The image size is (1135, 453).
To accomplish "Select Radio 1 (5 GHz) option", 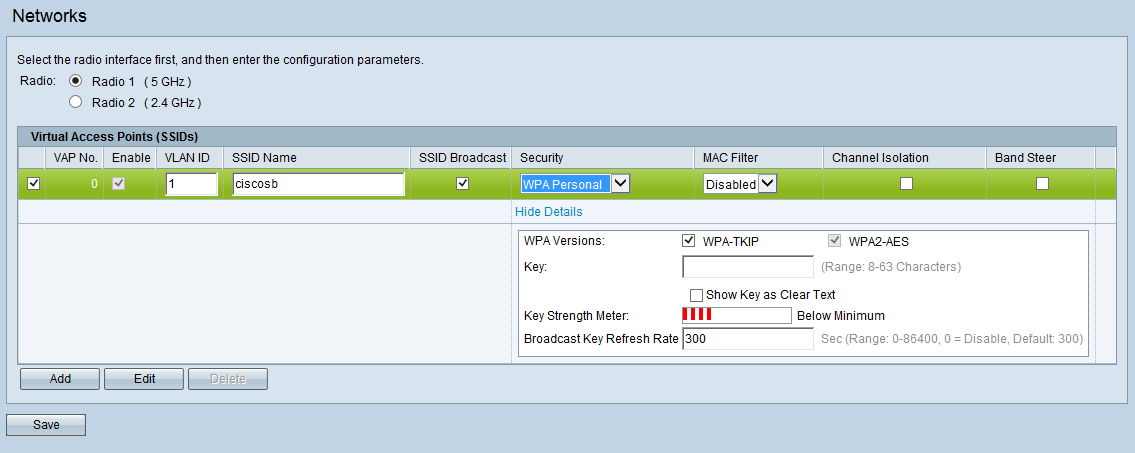I will pyautogui.click(x=75, y=81).
